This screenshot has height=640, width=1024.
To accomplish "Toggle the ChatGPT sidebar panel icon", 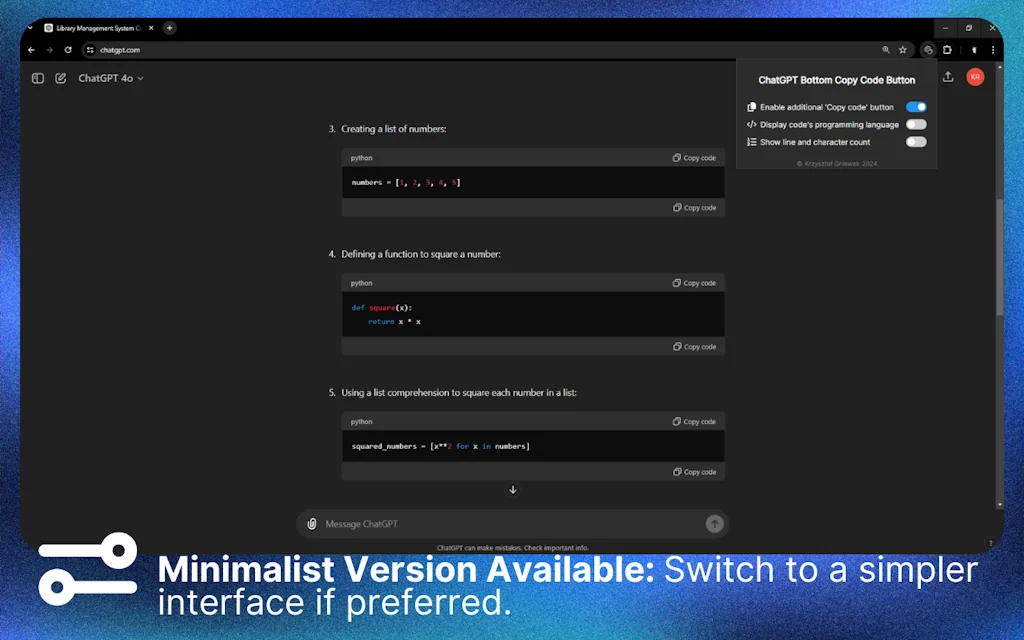I will pos(37,78).
